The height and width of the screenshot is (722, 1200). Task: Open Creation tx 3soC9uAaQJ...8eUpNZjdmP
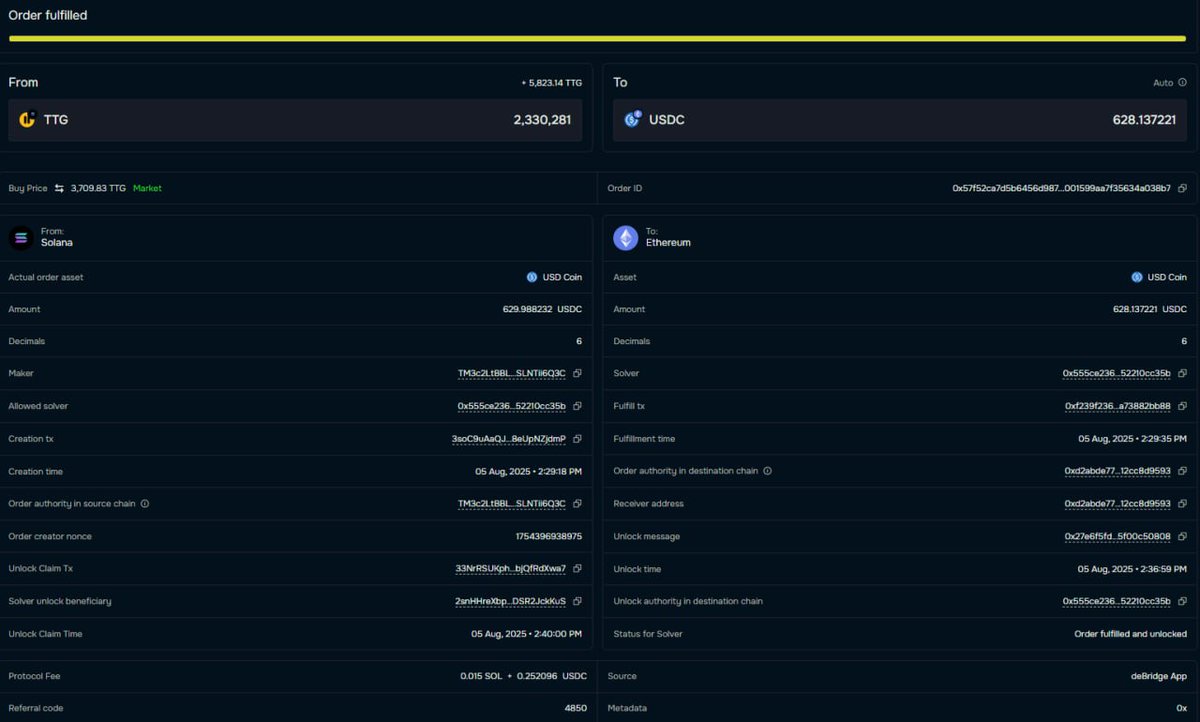509,439
